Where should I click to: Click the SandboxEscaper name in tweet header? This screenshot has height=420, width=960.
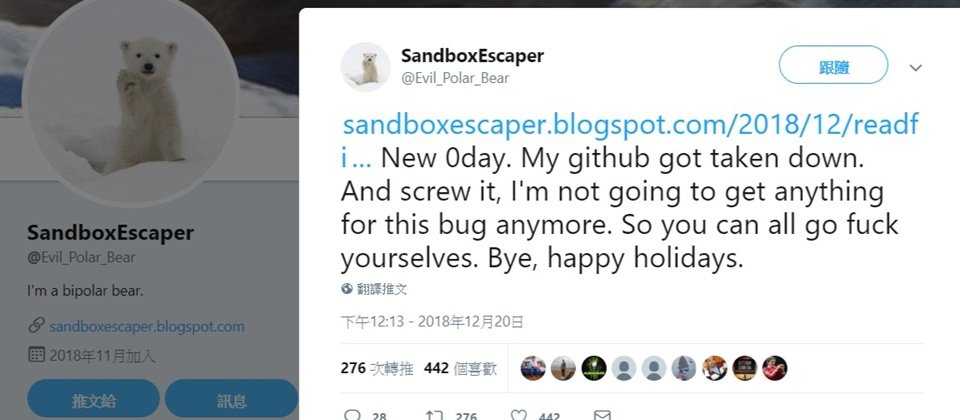pyautogui.click(x=472, y=56)
